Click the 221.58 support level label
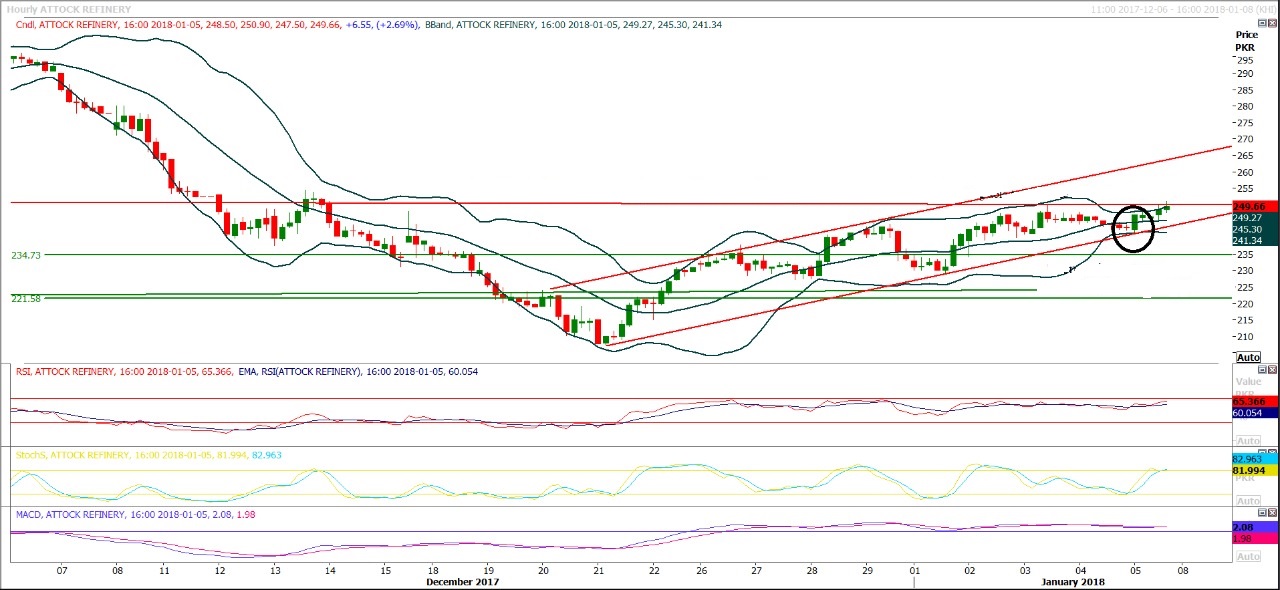The width and height of the screenshot is (1280, 590). pyautogui.click(x=26, y=299)
